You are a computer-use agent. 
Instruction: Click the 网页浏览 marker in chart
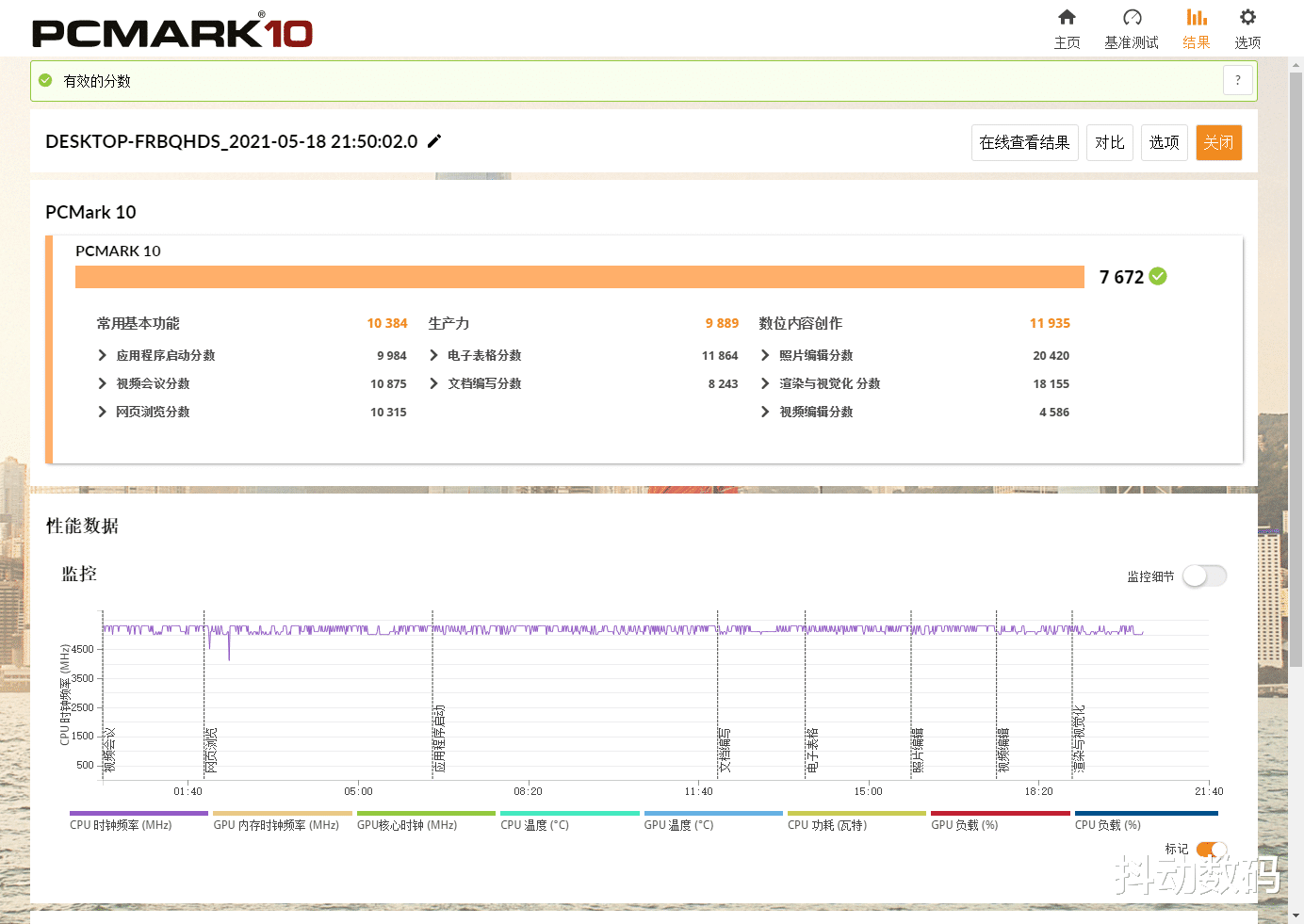(x=211, y=750)
